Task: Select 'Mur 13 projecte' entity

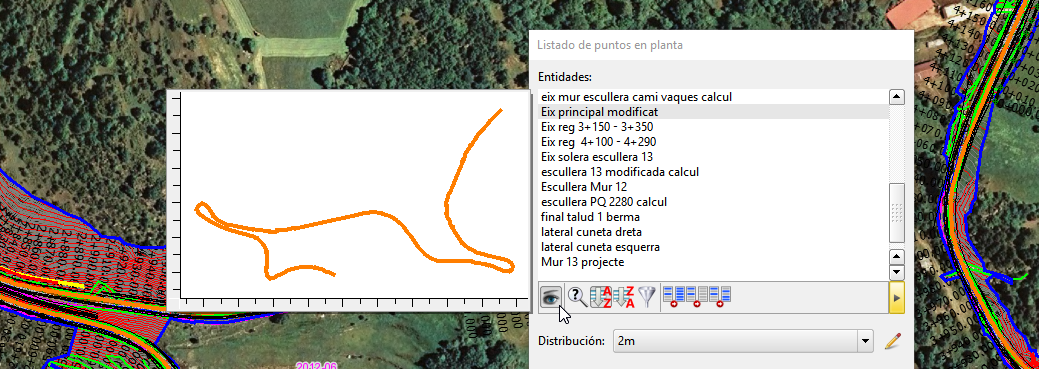Action: coord(713,262)
